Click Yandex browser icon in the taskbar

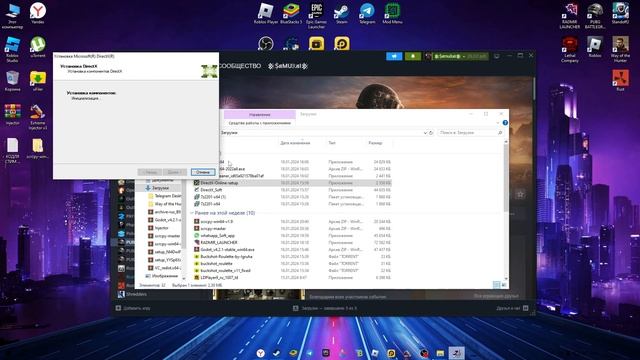(260, 353)
